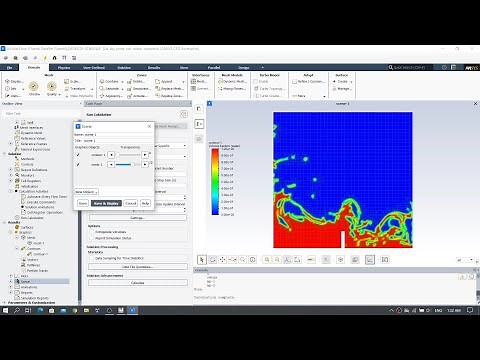The height and width of the screenshot is (360, 480).
Task: Expand the Report Definitions tree node
Action: click(11, 170)
